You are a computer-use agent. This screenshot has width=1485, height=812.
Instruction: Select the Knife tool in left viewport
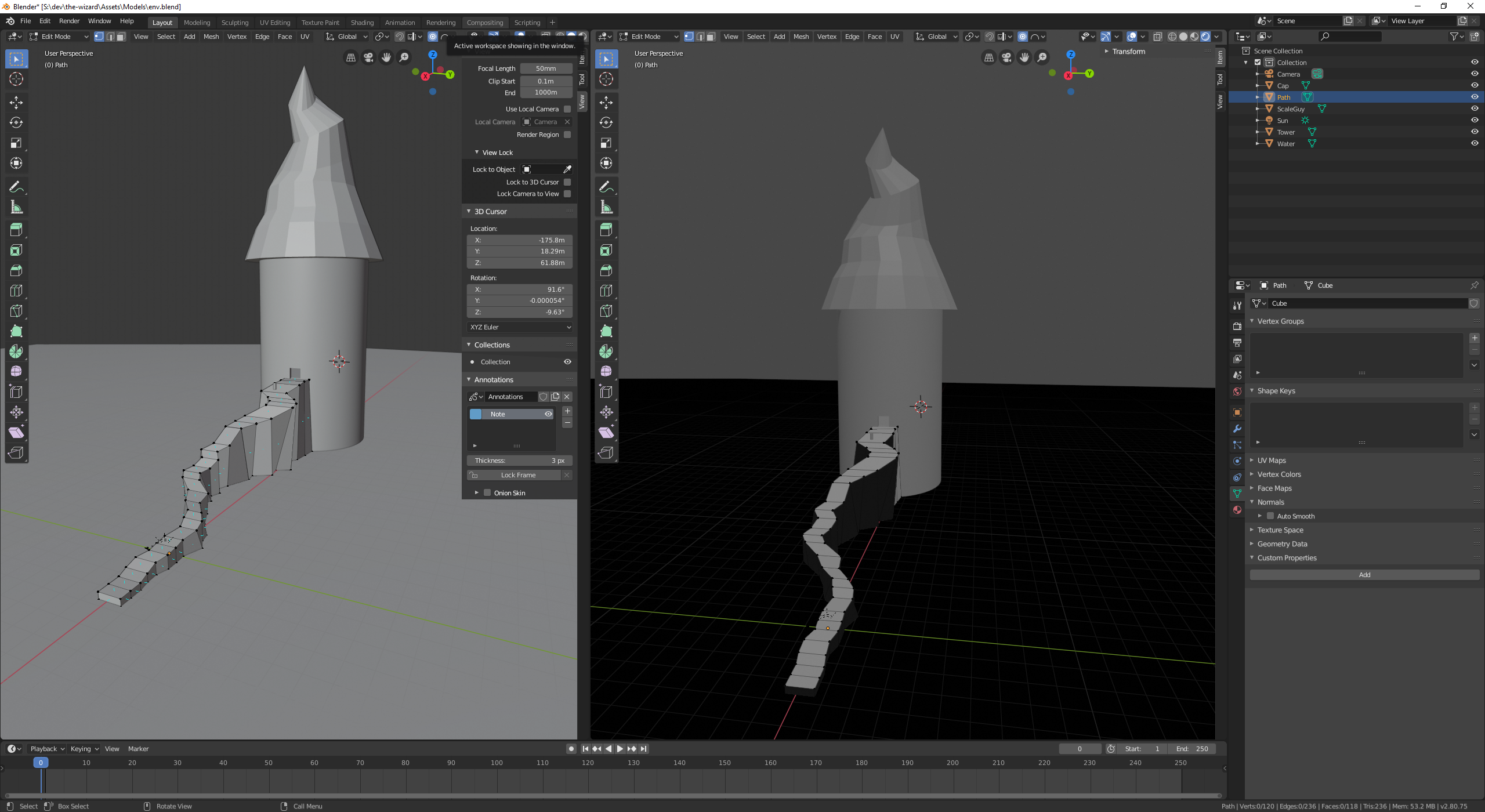(x=16, y=311)
